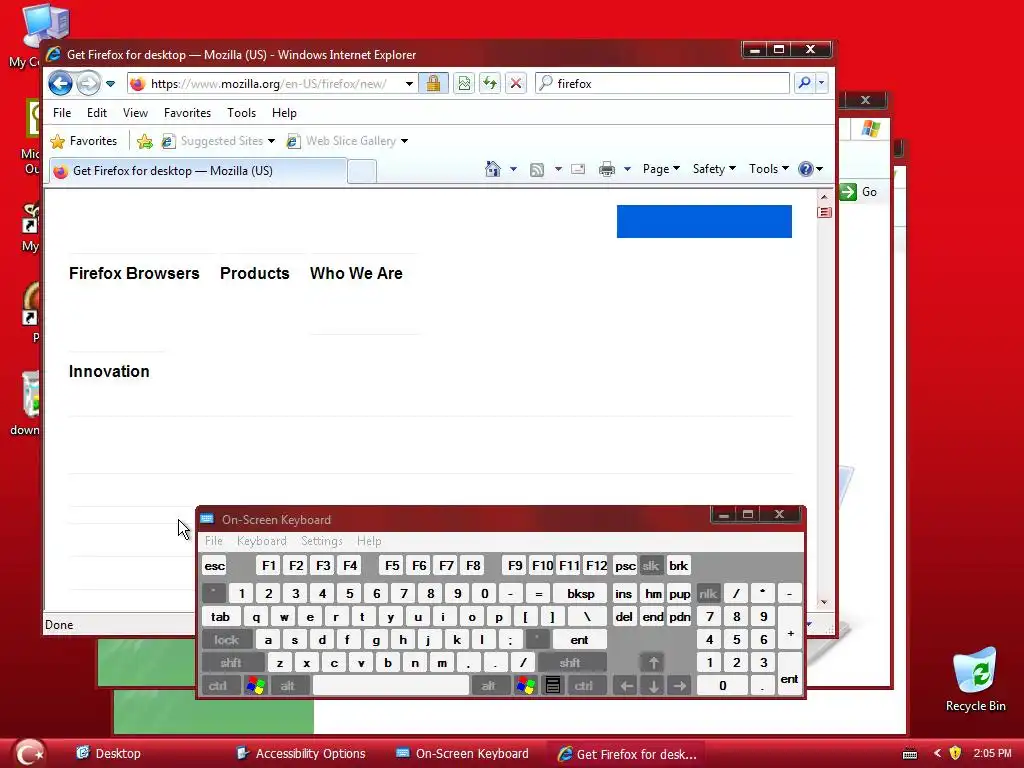Click the Innovation link
The height and width of the screenshot is (768, 1024).
tap(109, 371)
